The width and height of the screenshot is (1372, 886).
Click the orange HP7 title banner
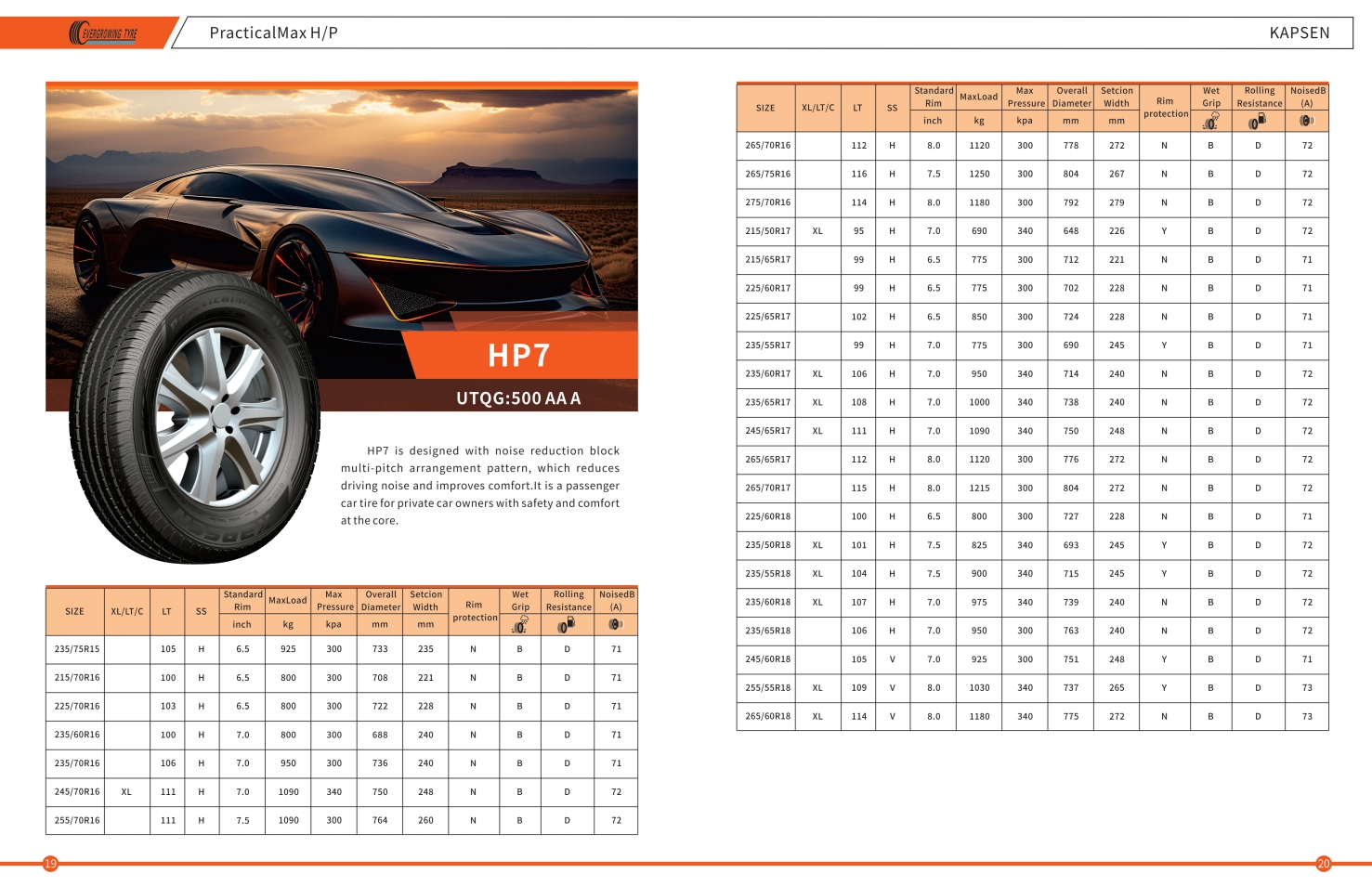520,355
